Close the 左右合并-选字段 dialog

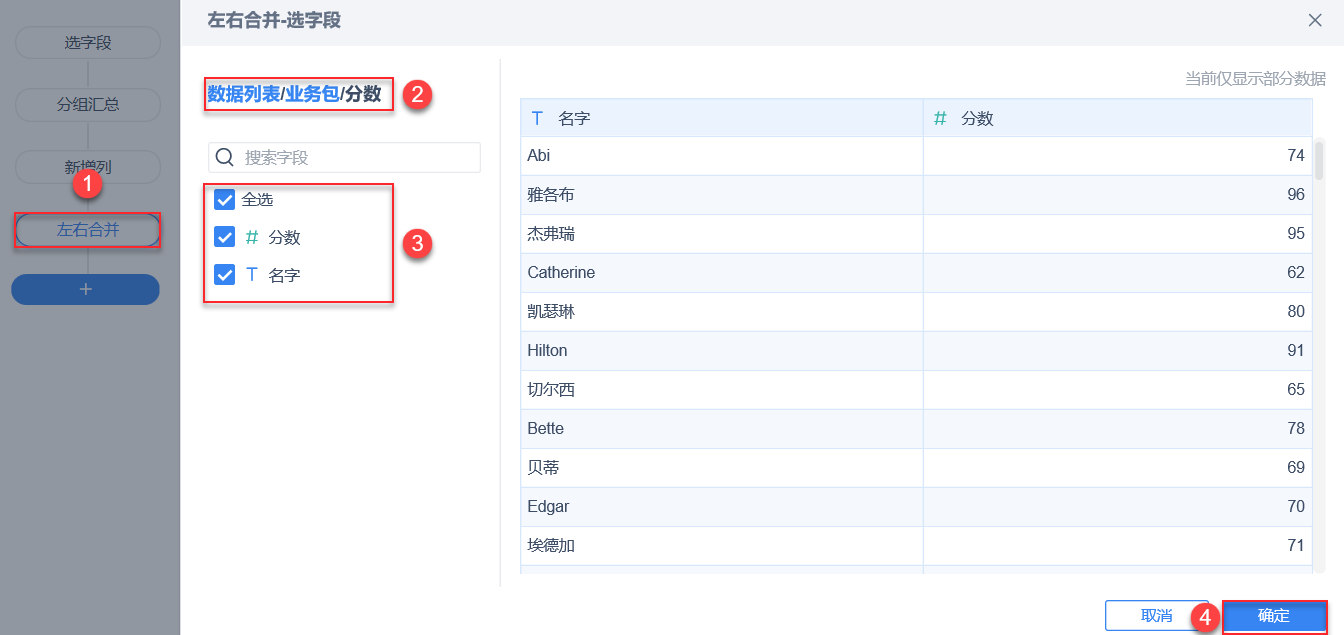point(1315,20)
